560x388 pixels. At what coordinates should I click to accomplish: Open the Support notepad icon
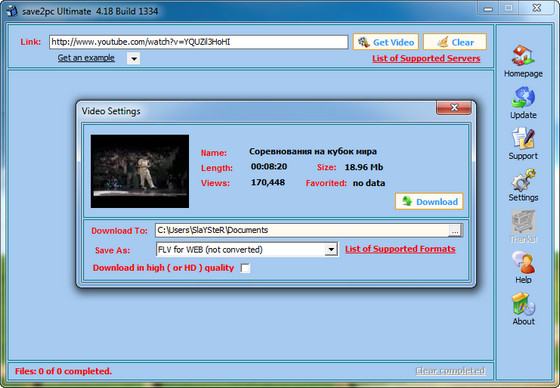coord(523,138)
